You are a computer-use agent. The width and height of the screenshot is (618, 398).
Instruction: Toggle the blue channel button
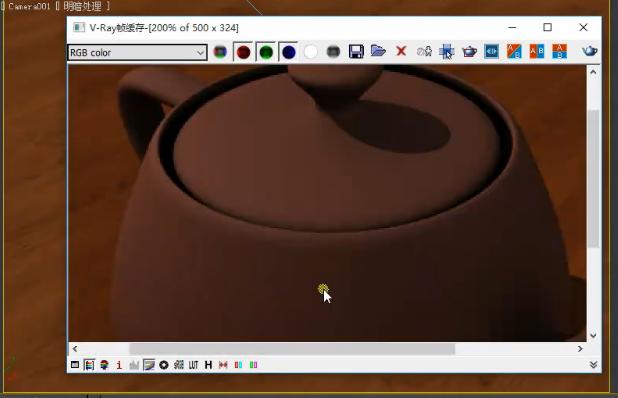pyautogui.click(x=289, y=52)
